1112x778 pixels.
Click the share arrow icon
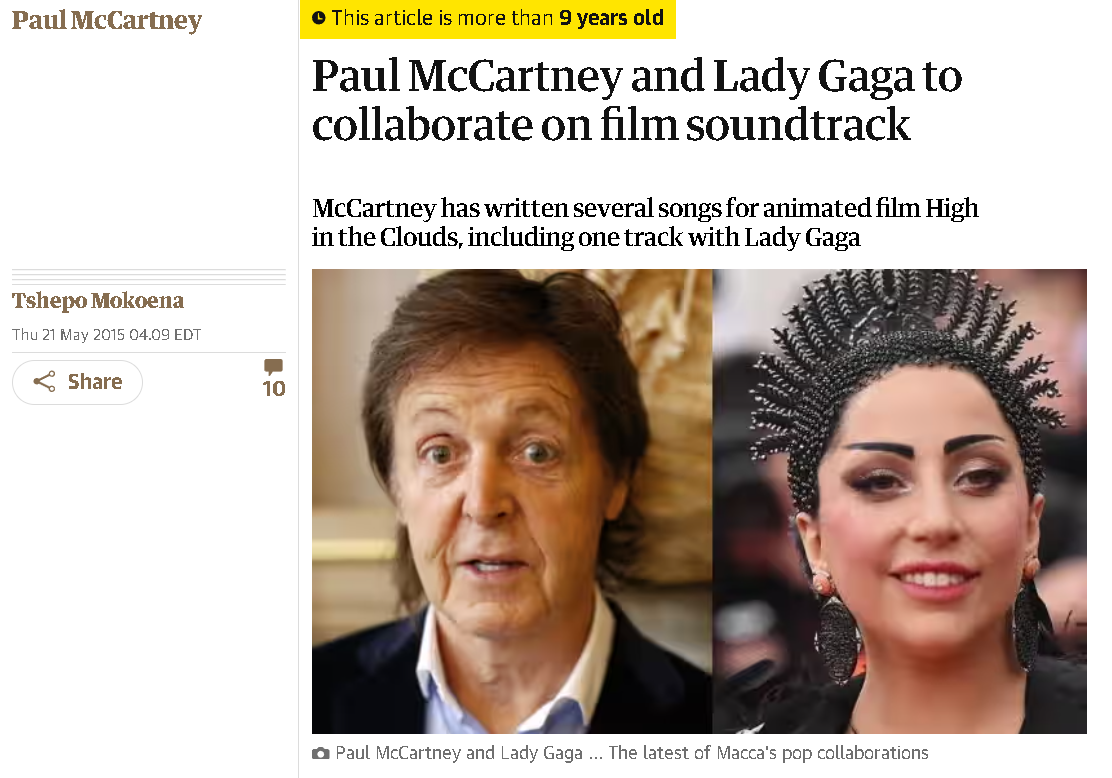[x=44, y=382]
